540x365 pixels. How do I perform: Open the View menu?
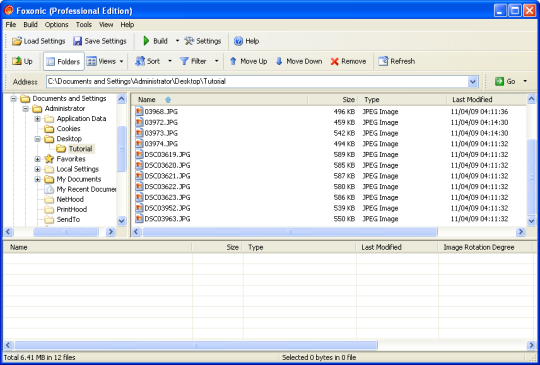coord(106,25)
